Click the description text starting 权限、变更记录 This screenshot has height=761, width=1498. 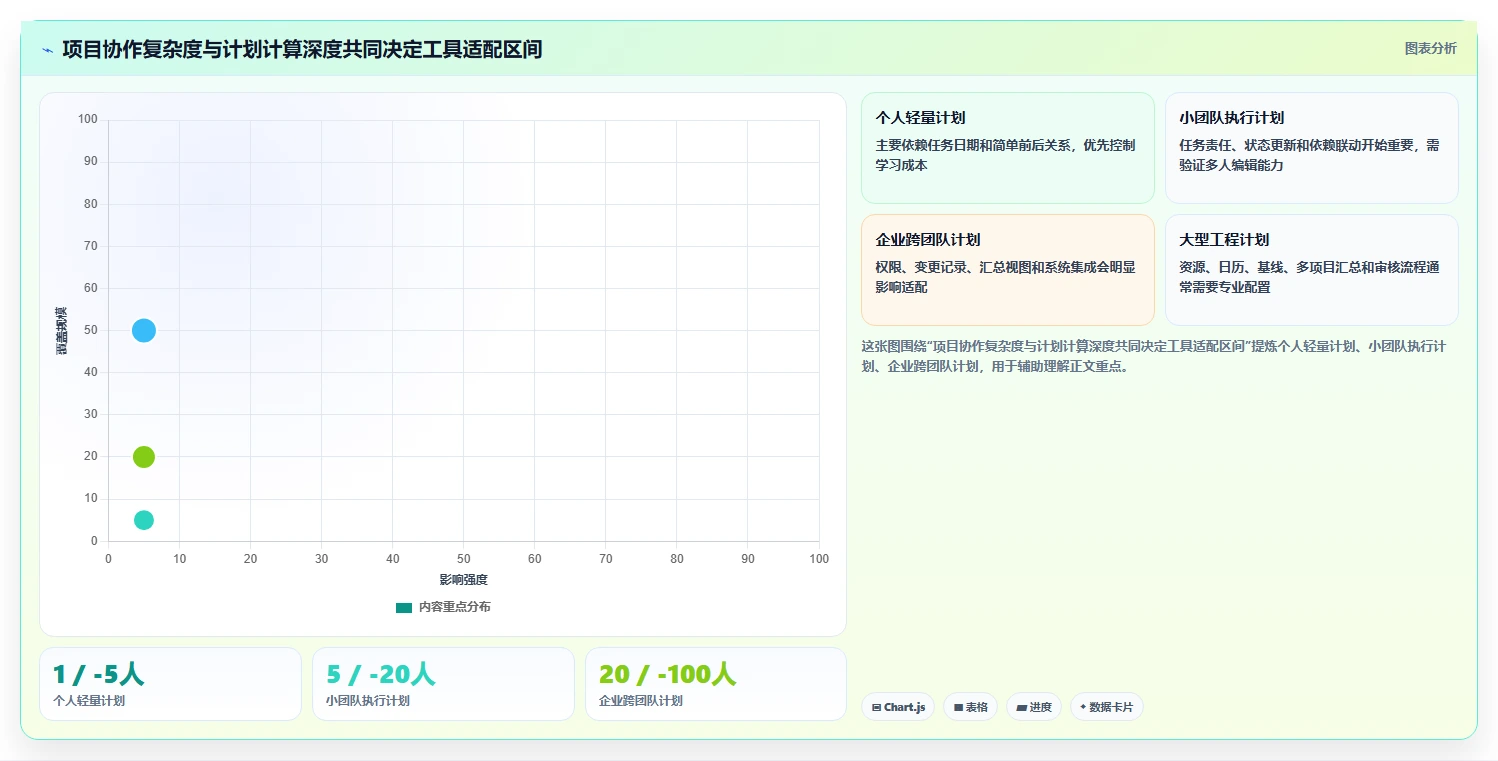point(1005,277)
